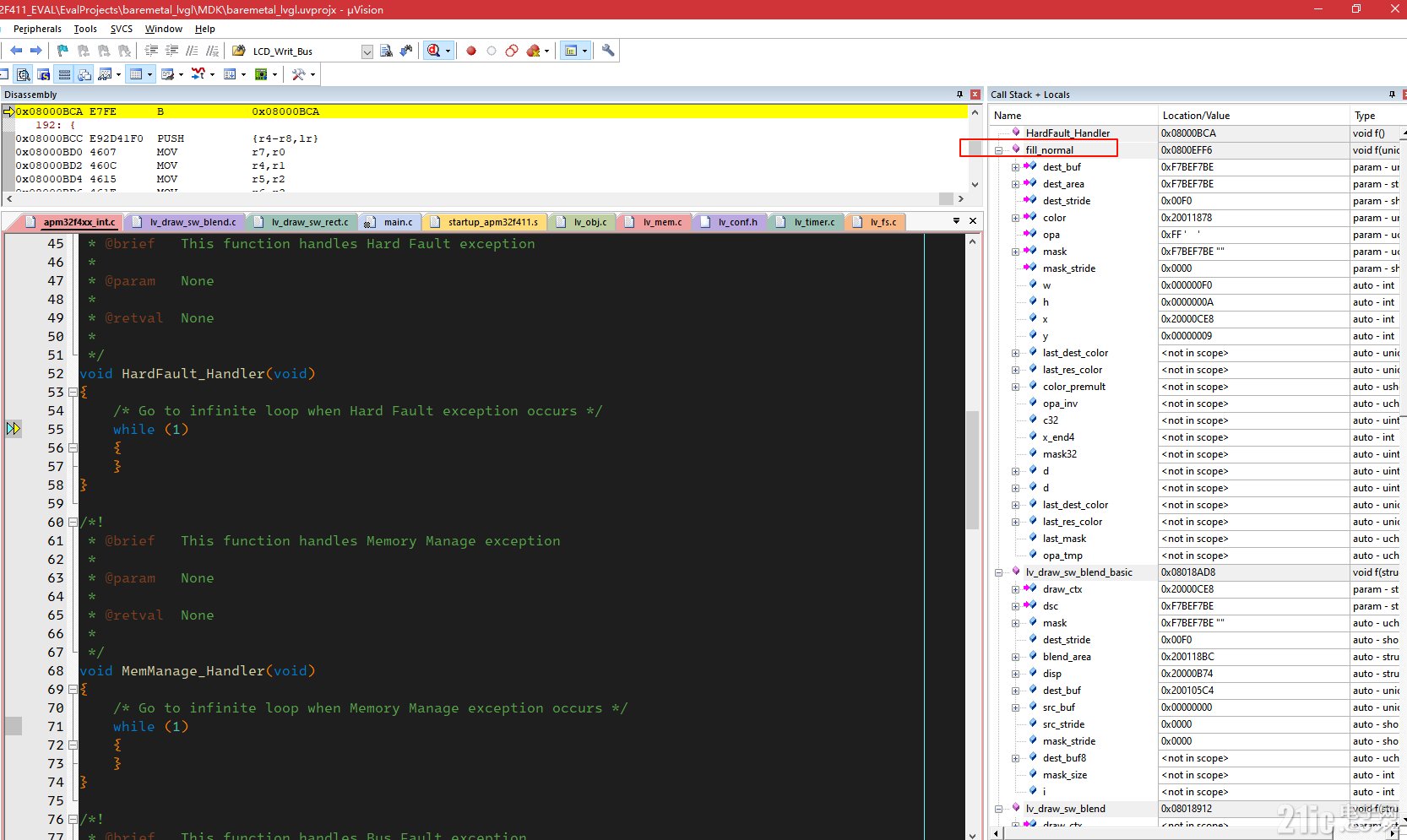Enable/disable breakpoint hollow circle icon

(492, 51)
